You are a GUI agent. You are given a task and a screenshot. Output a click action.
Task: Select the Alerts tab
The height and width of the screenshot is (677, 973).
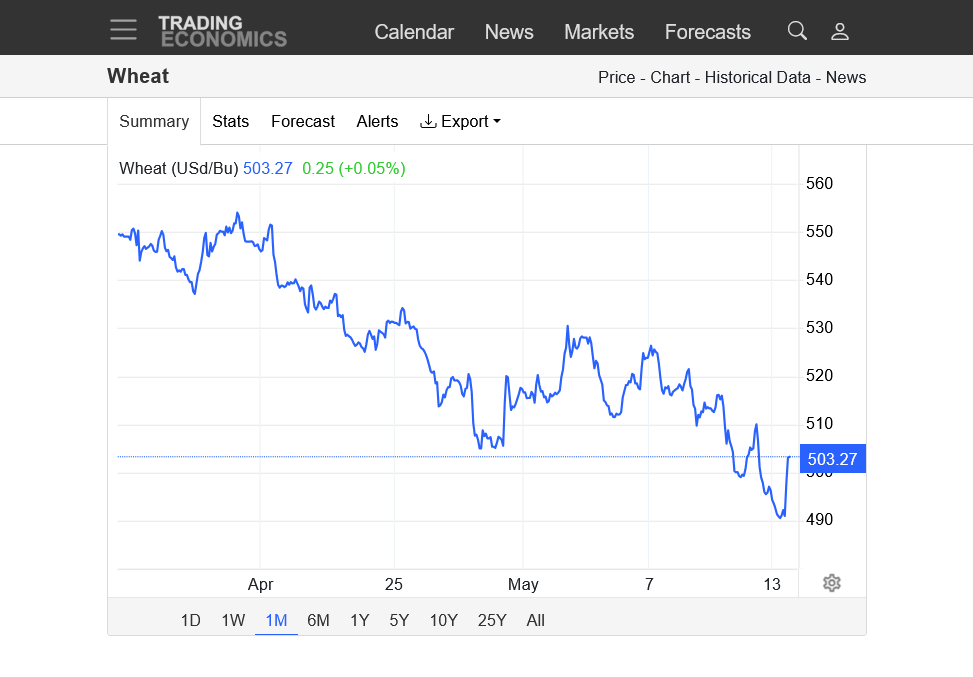[x=377, y=121]
